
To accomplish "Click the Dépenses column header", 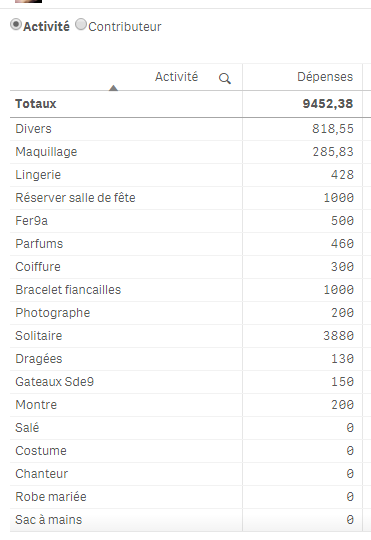I will pyautogui.click(x=325, y=76).
